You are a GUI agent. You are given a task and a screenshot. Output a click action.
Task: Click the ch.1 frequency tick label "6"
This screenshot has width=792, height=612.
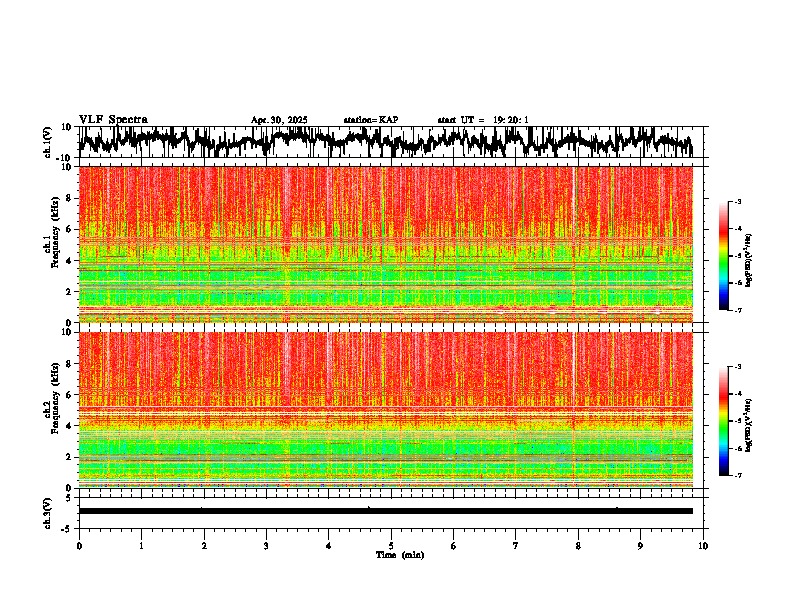69,230
